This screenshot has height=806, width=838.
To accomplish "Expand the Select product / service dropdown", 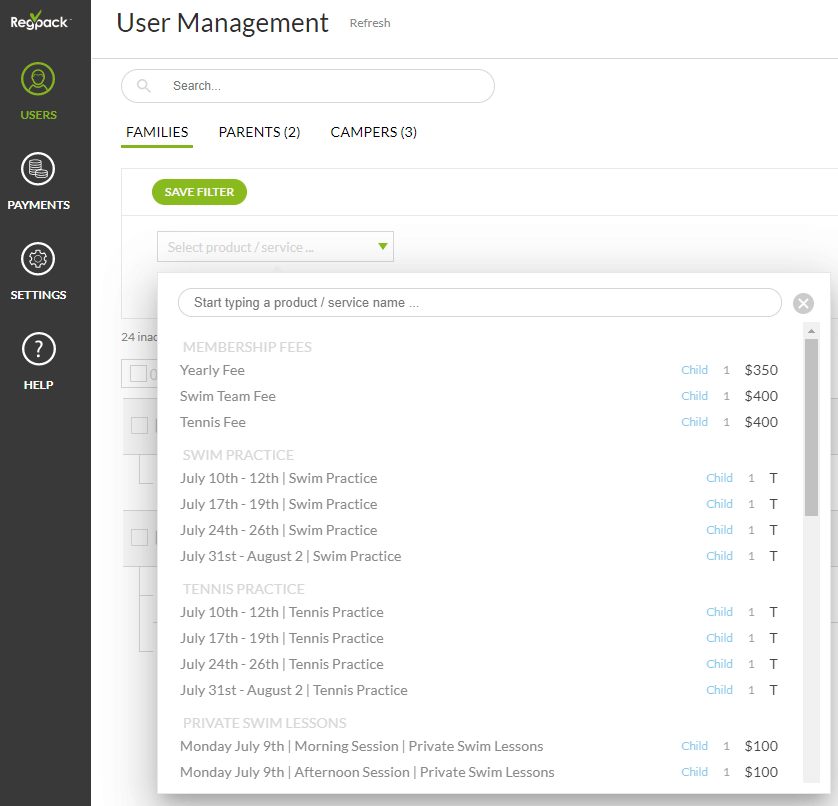I will 275,247.
